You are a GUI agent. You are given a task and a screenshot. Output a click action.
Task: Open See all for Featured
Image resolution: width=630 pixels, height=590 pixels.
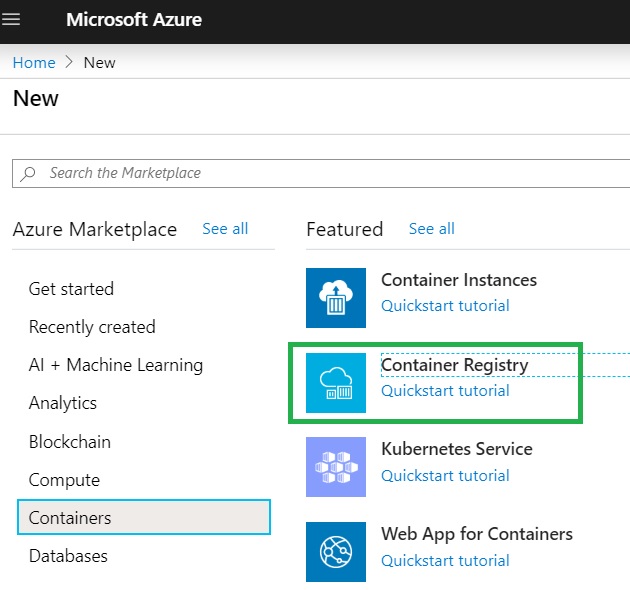pos(431,229)
